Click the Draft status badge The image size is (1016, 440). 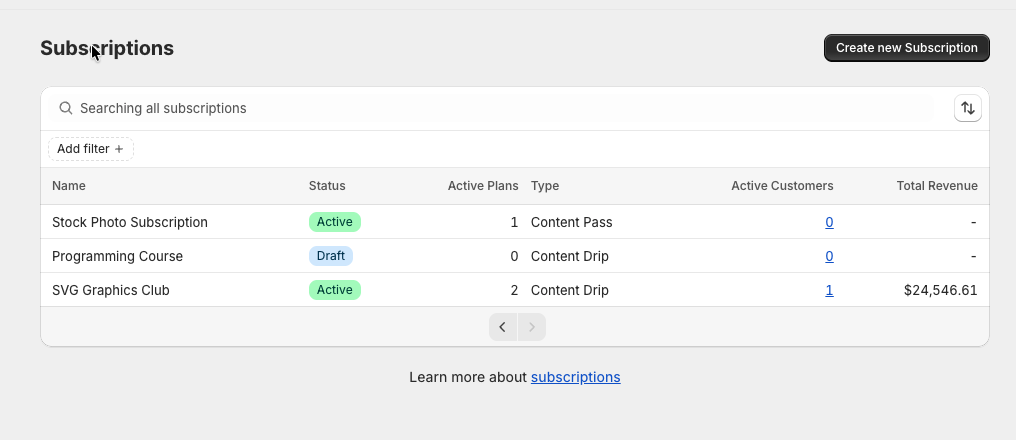pyautogui.click(x=330, y=256)
